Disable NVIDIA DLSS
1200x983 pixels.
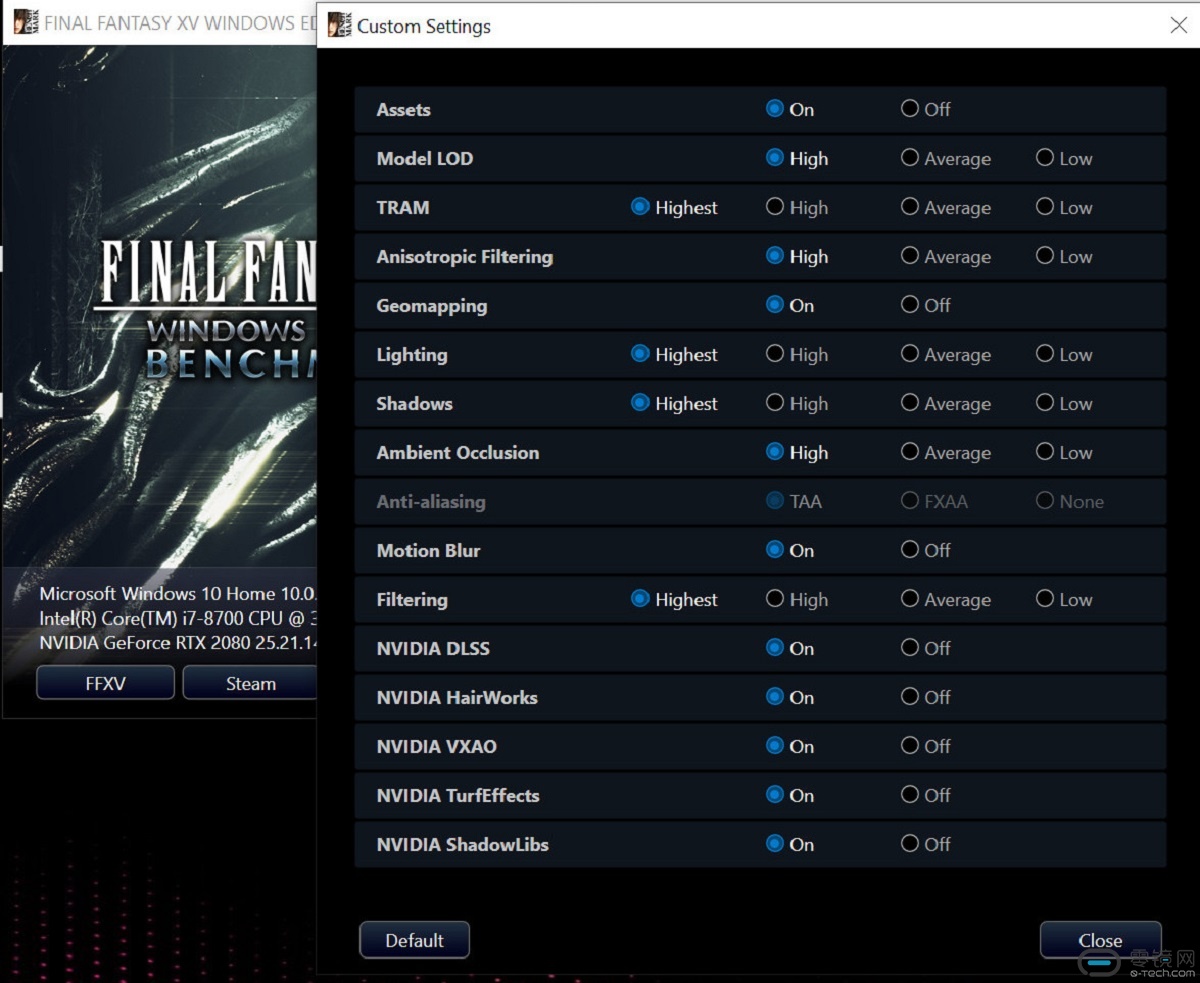910,648
